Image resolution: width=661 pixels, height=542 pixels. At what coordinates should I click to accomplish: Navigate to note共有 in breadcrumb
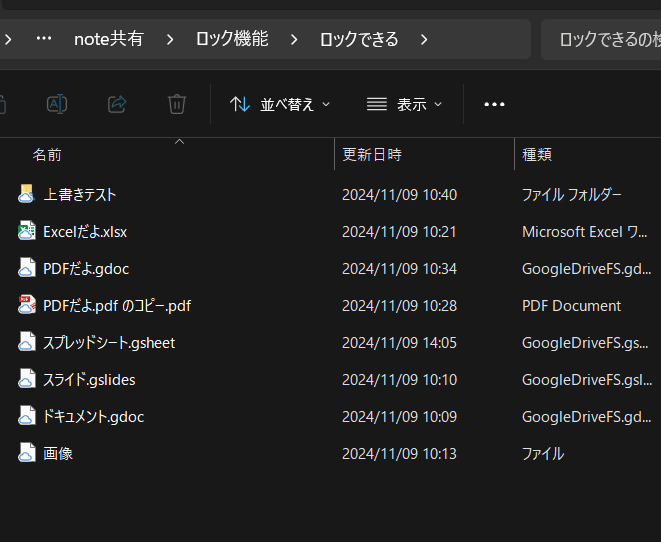109,39
